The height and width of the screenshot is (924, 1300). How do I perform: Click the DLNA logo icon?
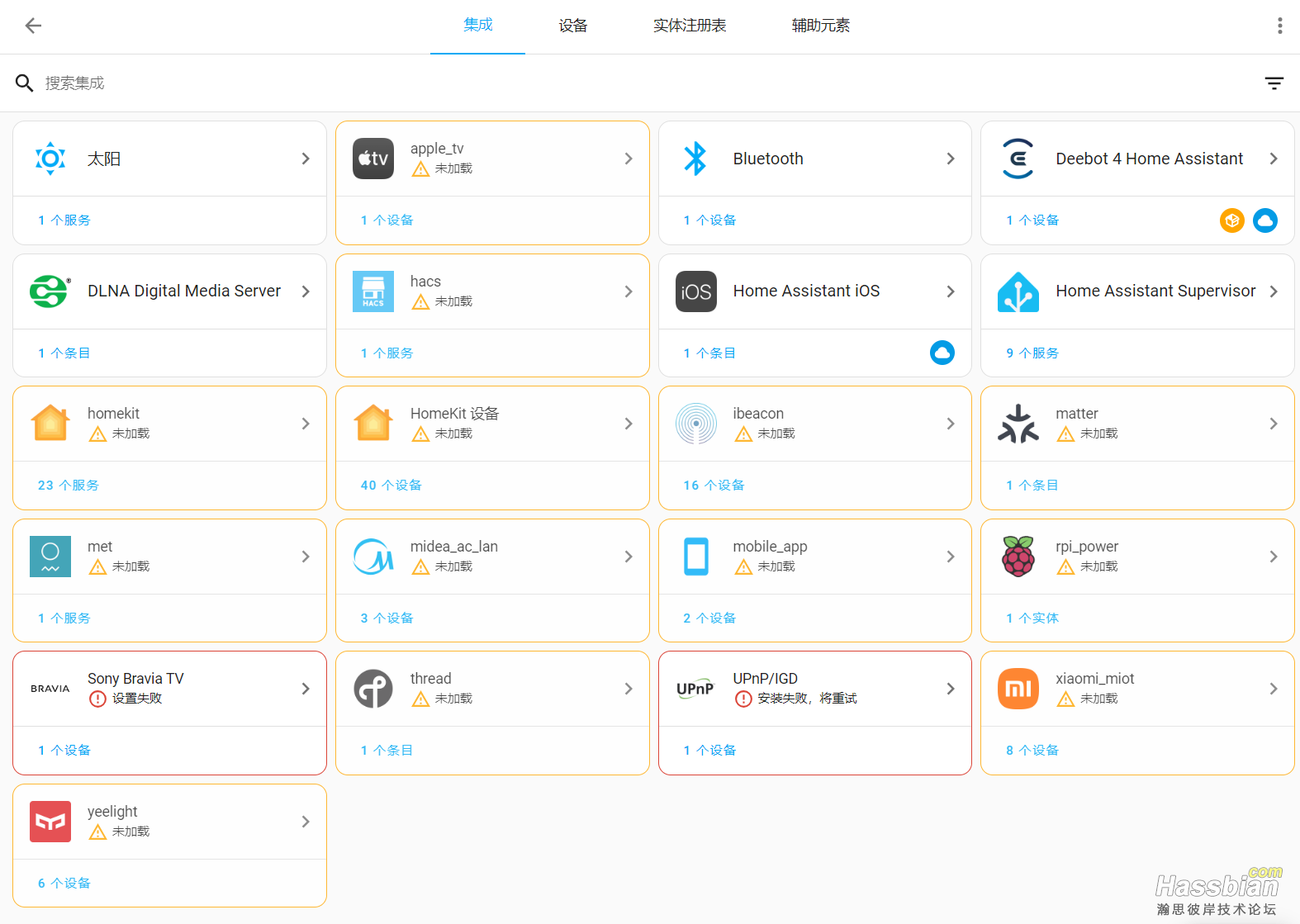pos(50,291)
